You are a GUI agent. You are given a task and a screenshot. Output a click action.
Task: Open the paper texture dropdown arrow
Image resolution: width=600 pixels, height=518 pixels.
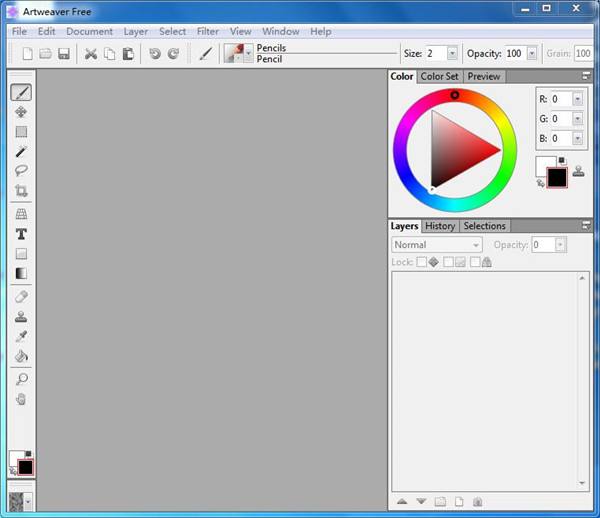click(x=28, y=501)
